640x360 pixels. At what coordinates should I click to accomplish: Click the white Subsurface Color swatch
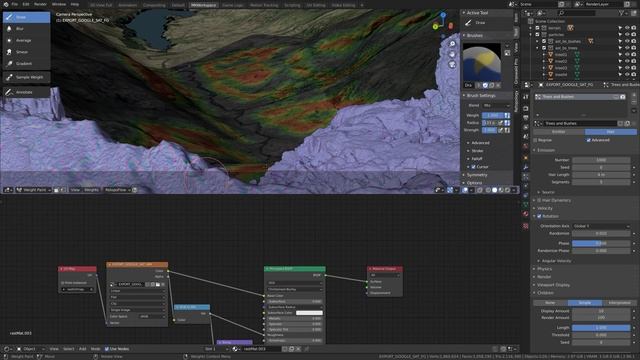pyautogui.click(x=309, y=313)
